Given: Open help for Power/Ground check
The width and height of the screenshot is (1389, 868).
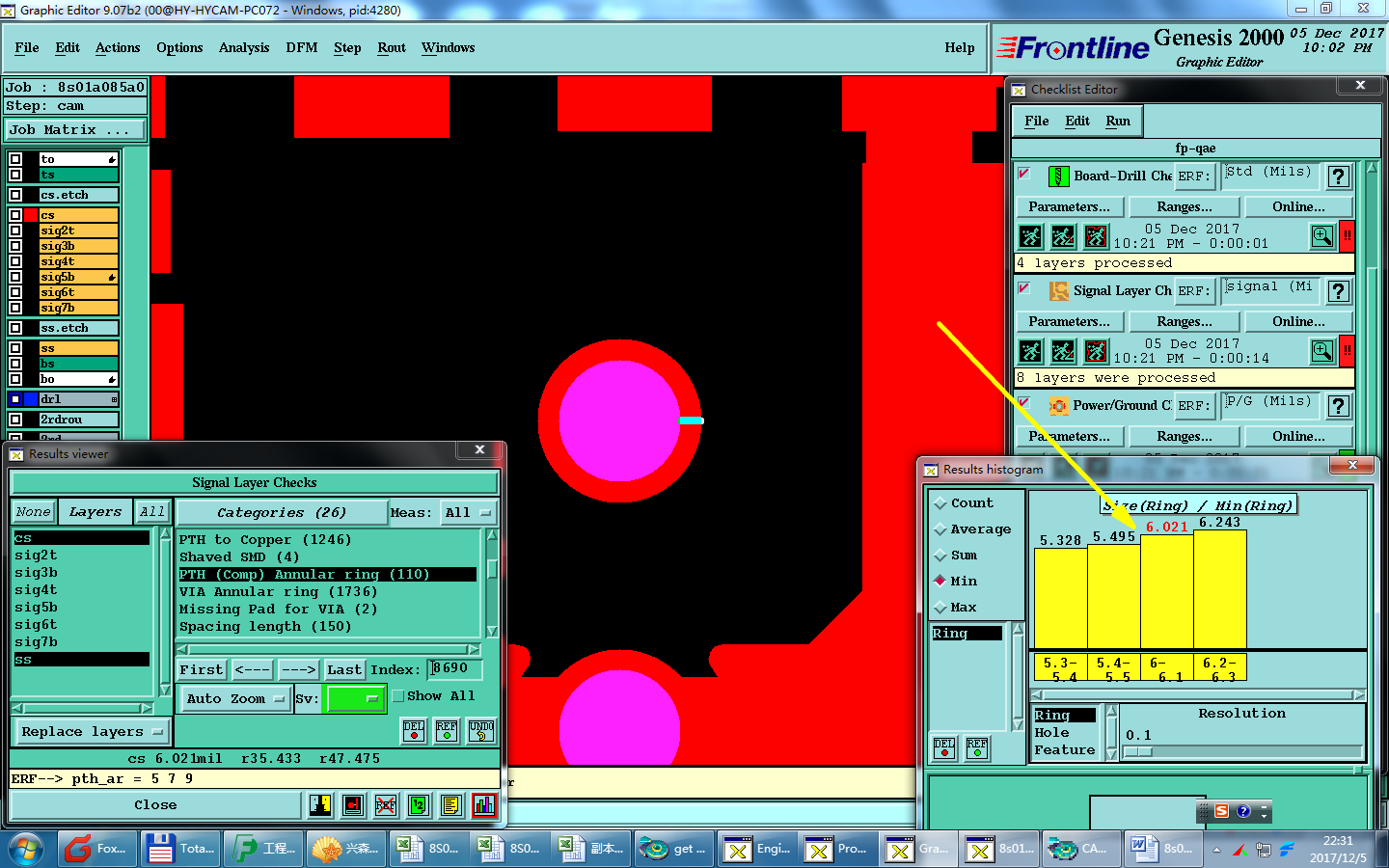Looking at the screenshot, I should tap(1338, 406).
